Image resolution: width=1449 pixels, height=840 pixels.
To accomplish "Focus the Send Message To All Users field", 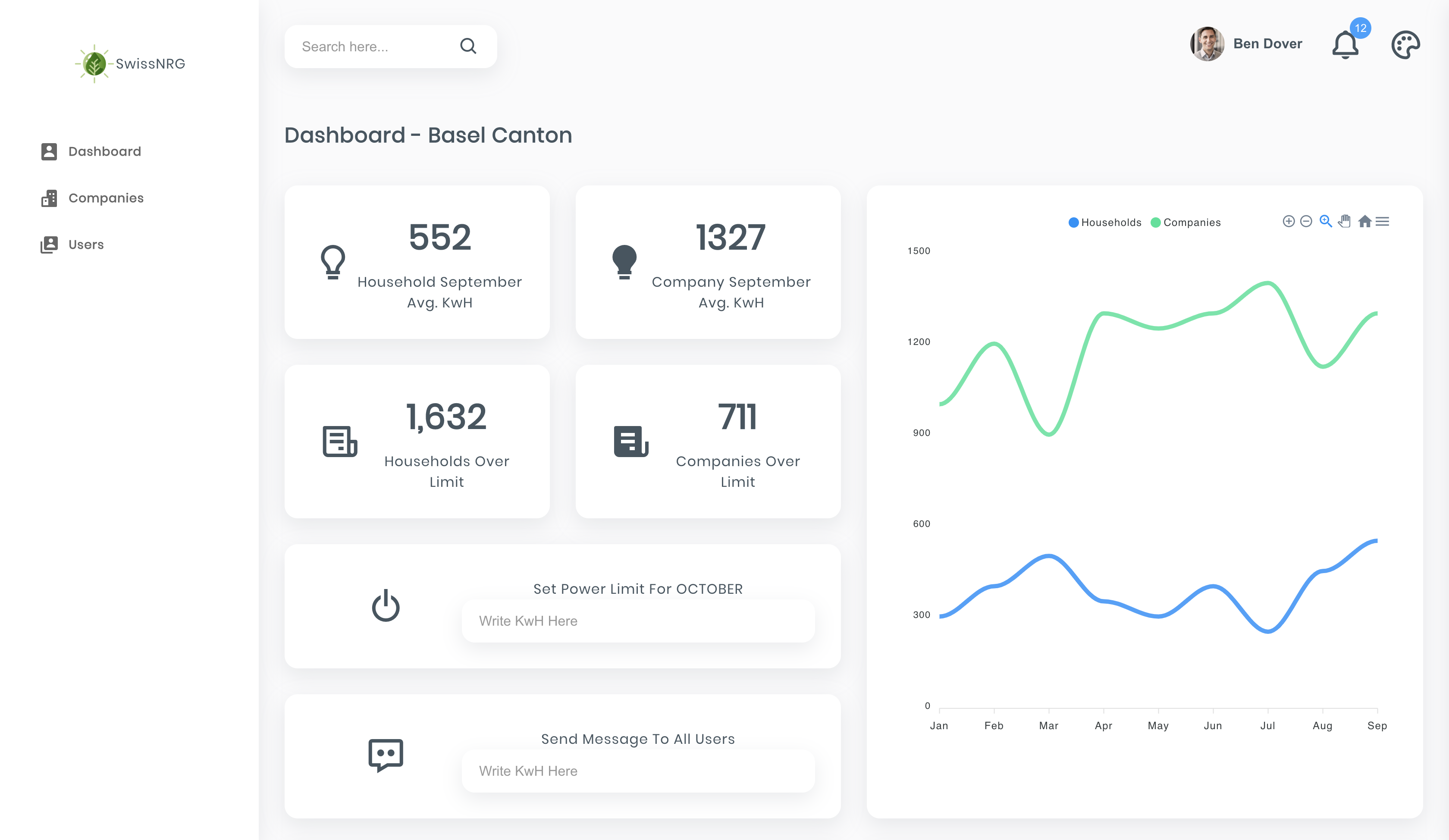I will pos(638,771).
